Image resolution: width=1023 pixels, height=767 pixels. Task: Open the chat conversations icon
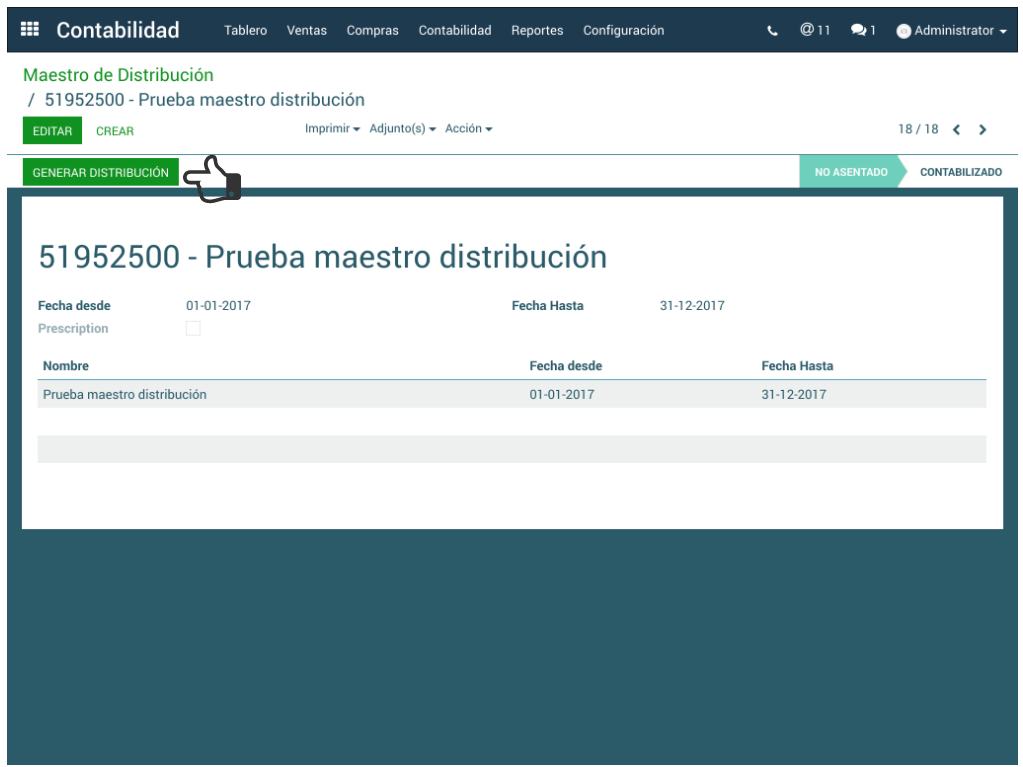click(x=862, y=31)
